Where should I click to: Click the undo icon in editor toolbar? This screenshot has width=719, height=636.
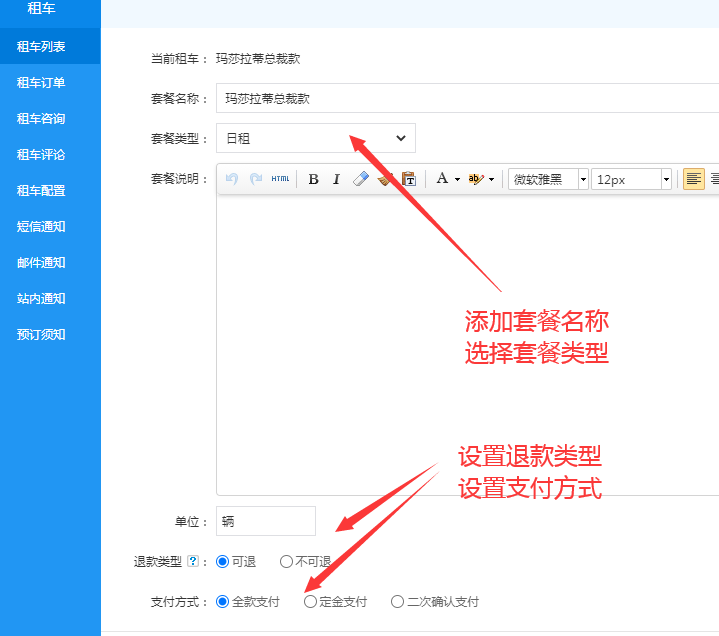(x=232, y=179)
